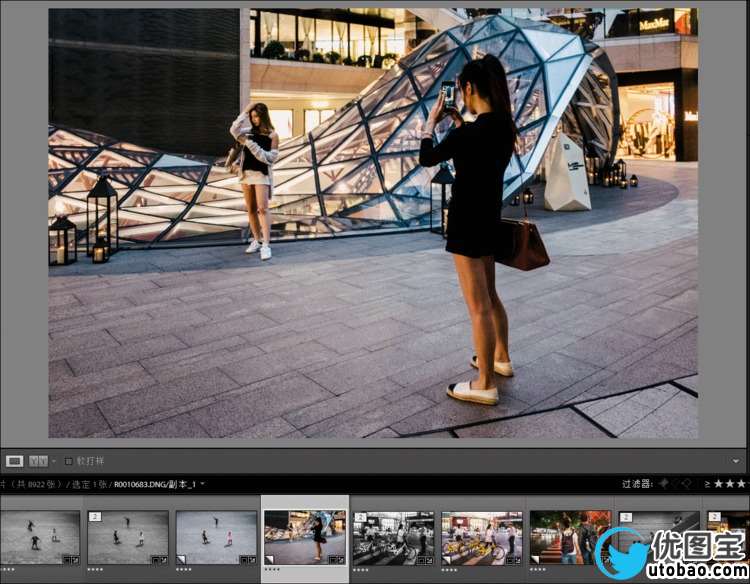Open R0010683.DNG/副本_1 filename dropdown

pyautogui.click(x=202, y=484)
